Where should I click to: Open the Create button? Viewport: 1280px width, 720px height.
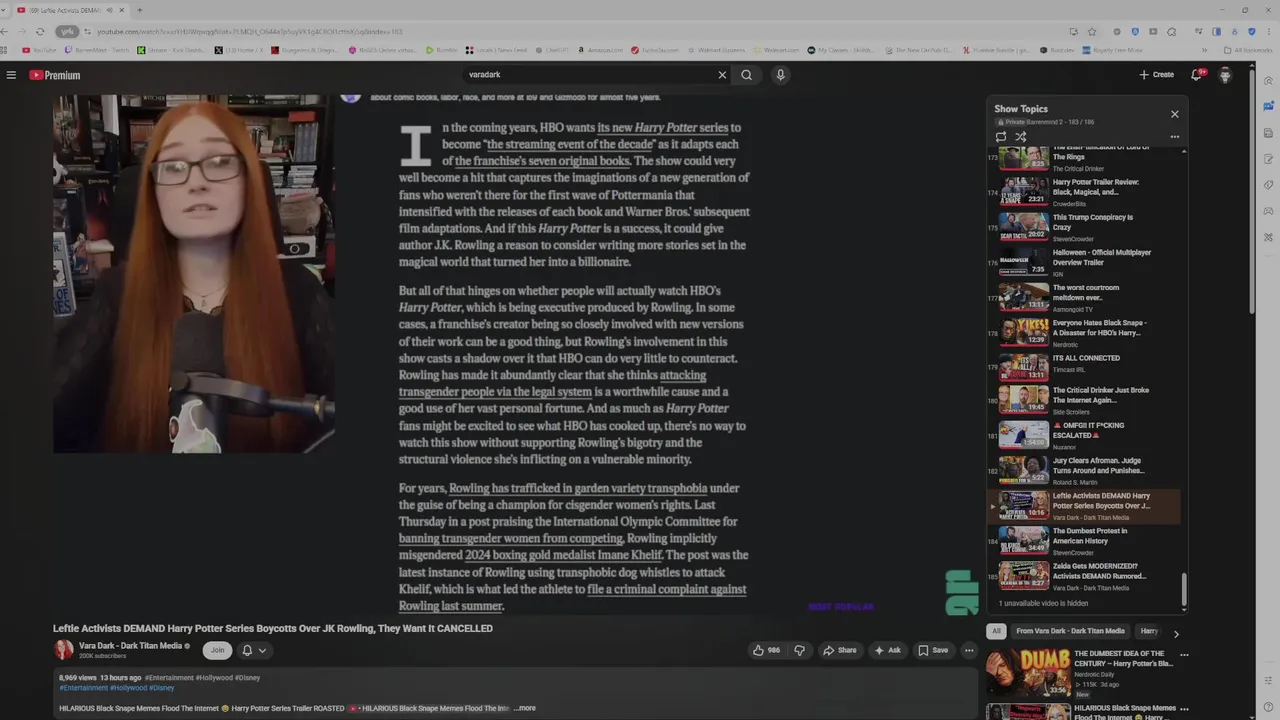[x=1157, y=75]
